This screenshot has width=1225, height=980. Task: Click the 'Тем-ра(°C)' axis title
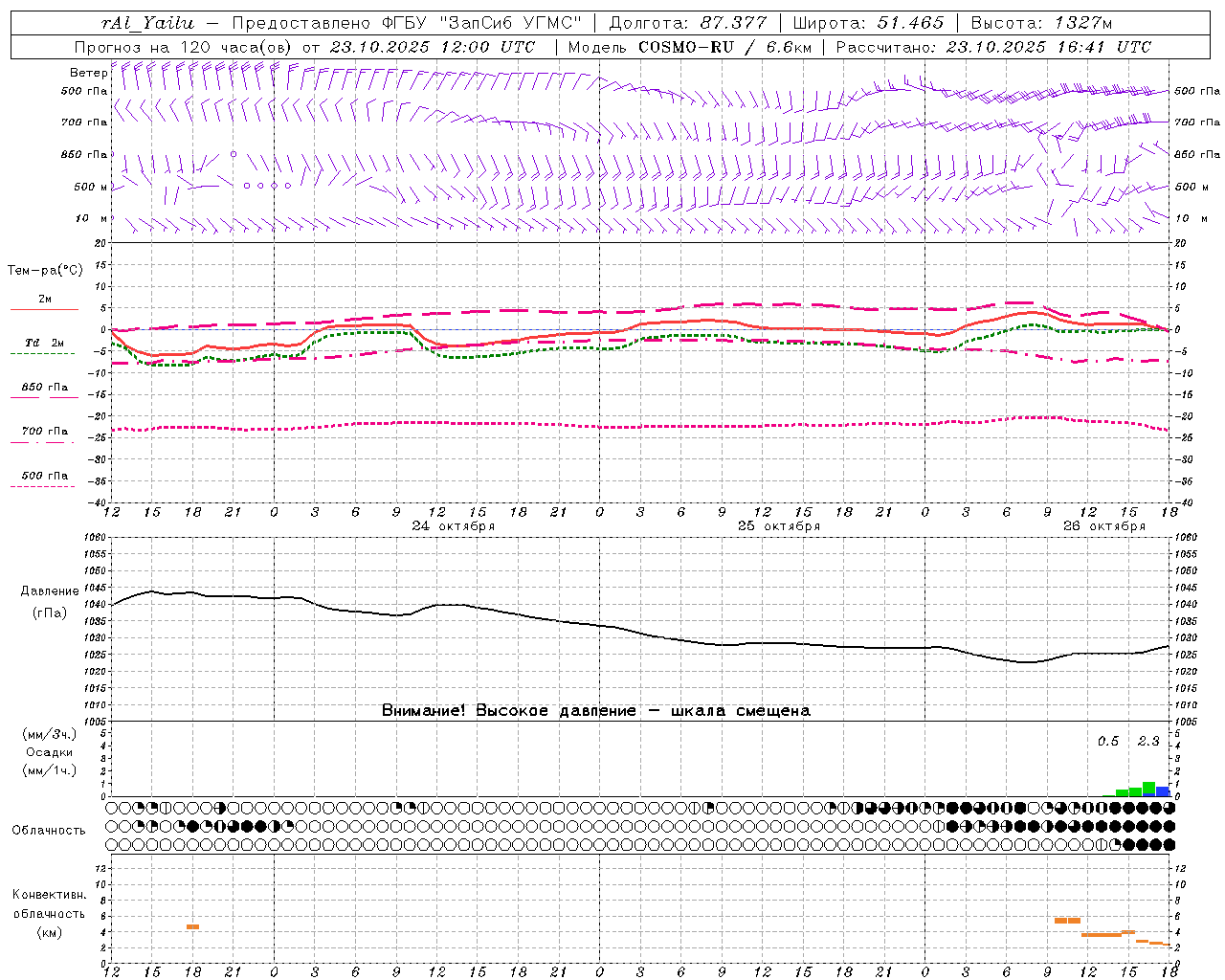coord(45,271)
